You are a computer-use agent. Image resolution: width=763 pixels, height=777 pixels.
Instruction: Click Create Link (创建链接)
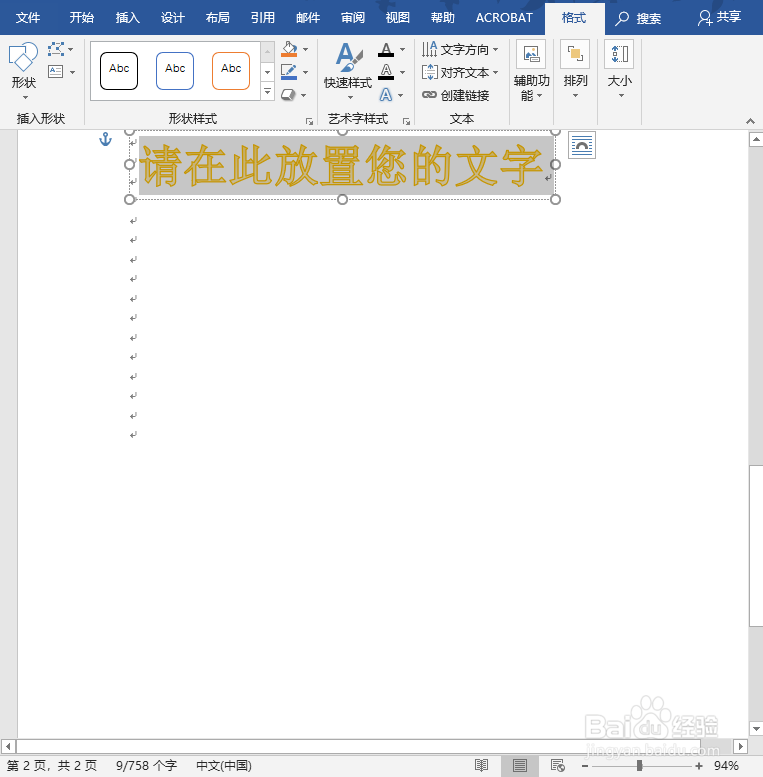[x=456, y=95]
